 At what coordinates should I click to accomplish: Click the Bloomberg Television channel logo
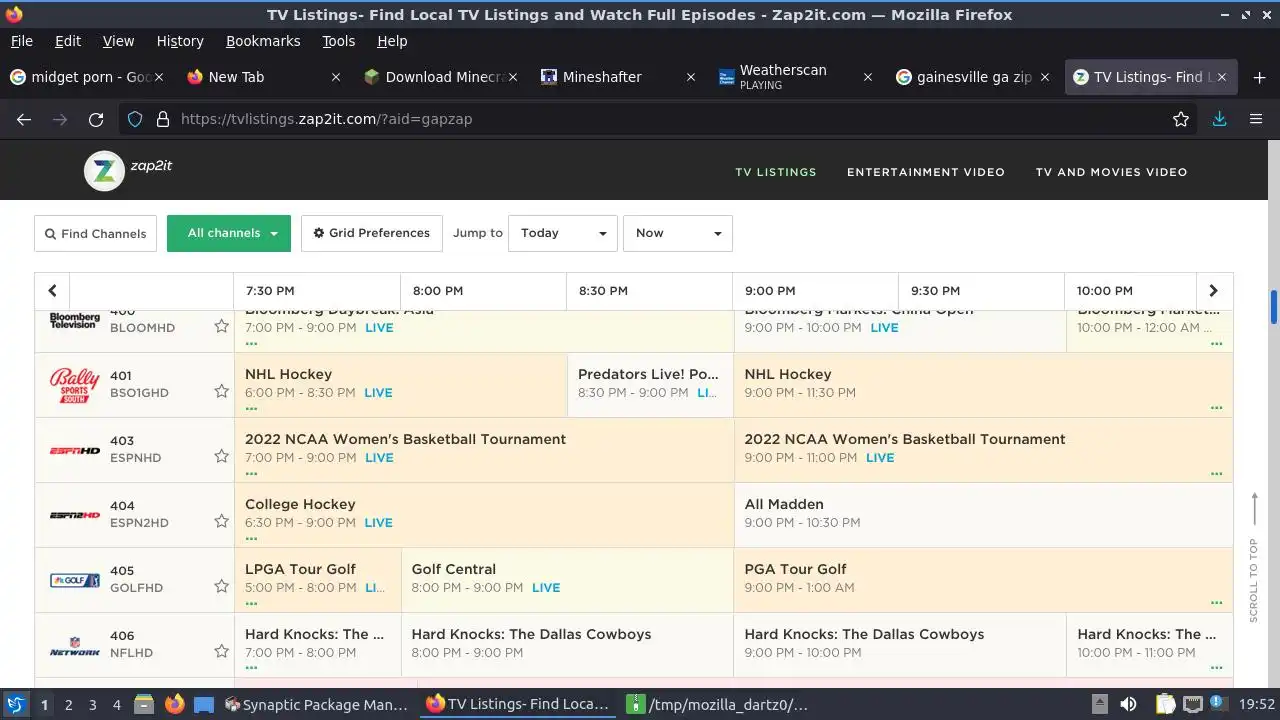(75, 320)
